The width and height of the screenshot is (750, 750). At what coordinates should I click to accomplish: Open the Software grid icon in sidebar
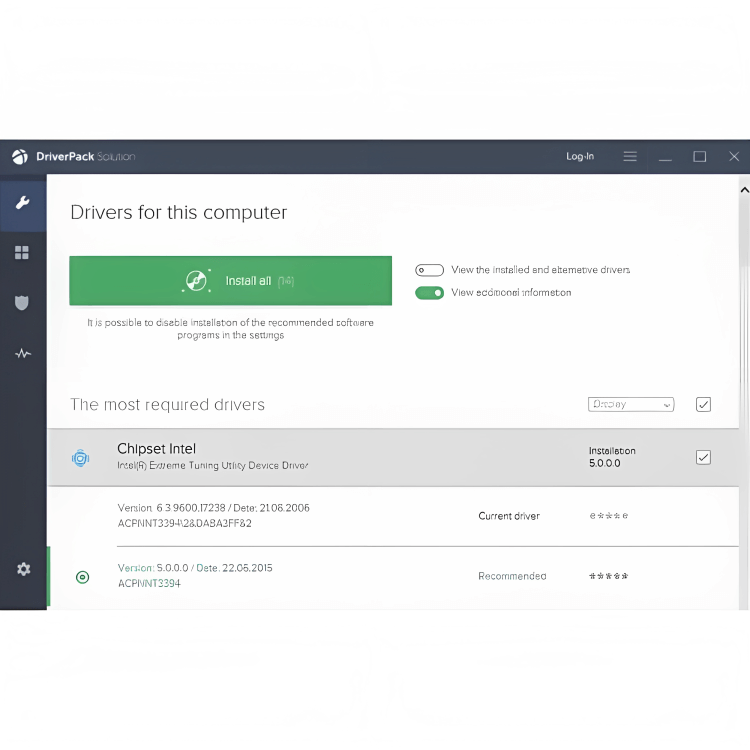coord(22,253)
